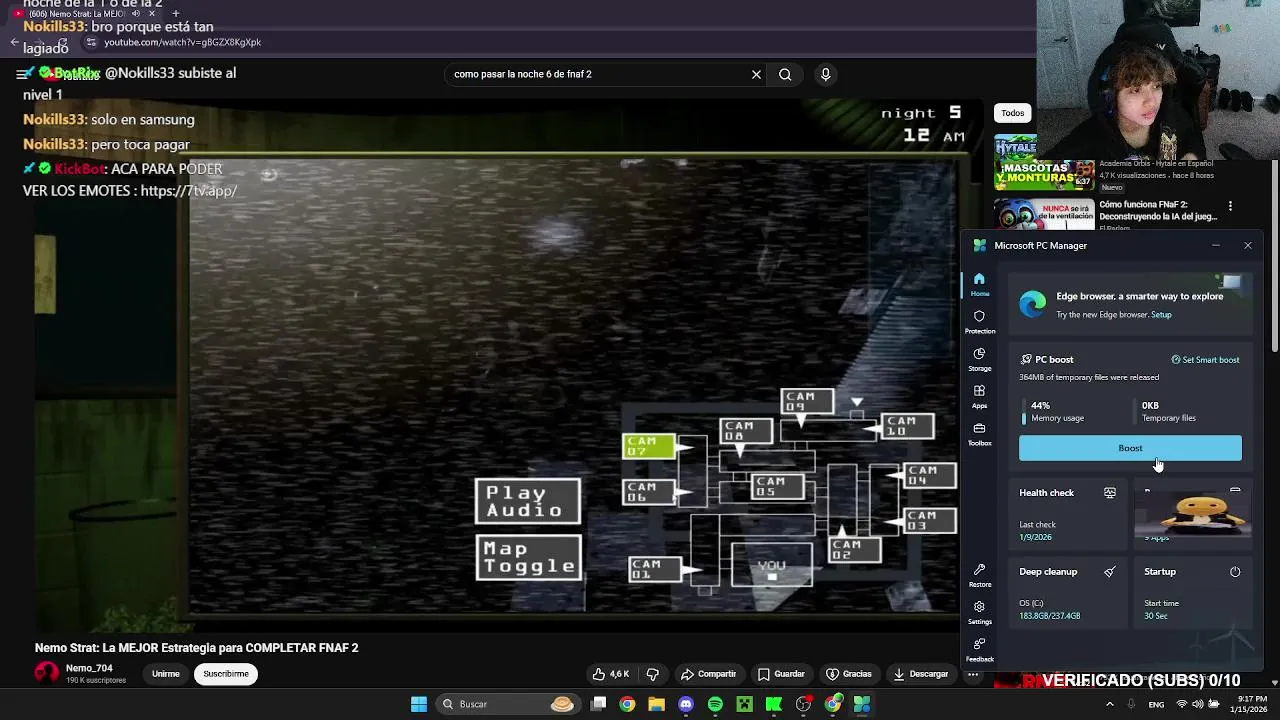The width and height of the screenshot is (1280, 720).
Task: Click the Map Toggle button in video
Action: (528, 557)
